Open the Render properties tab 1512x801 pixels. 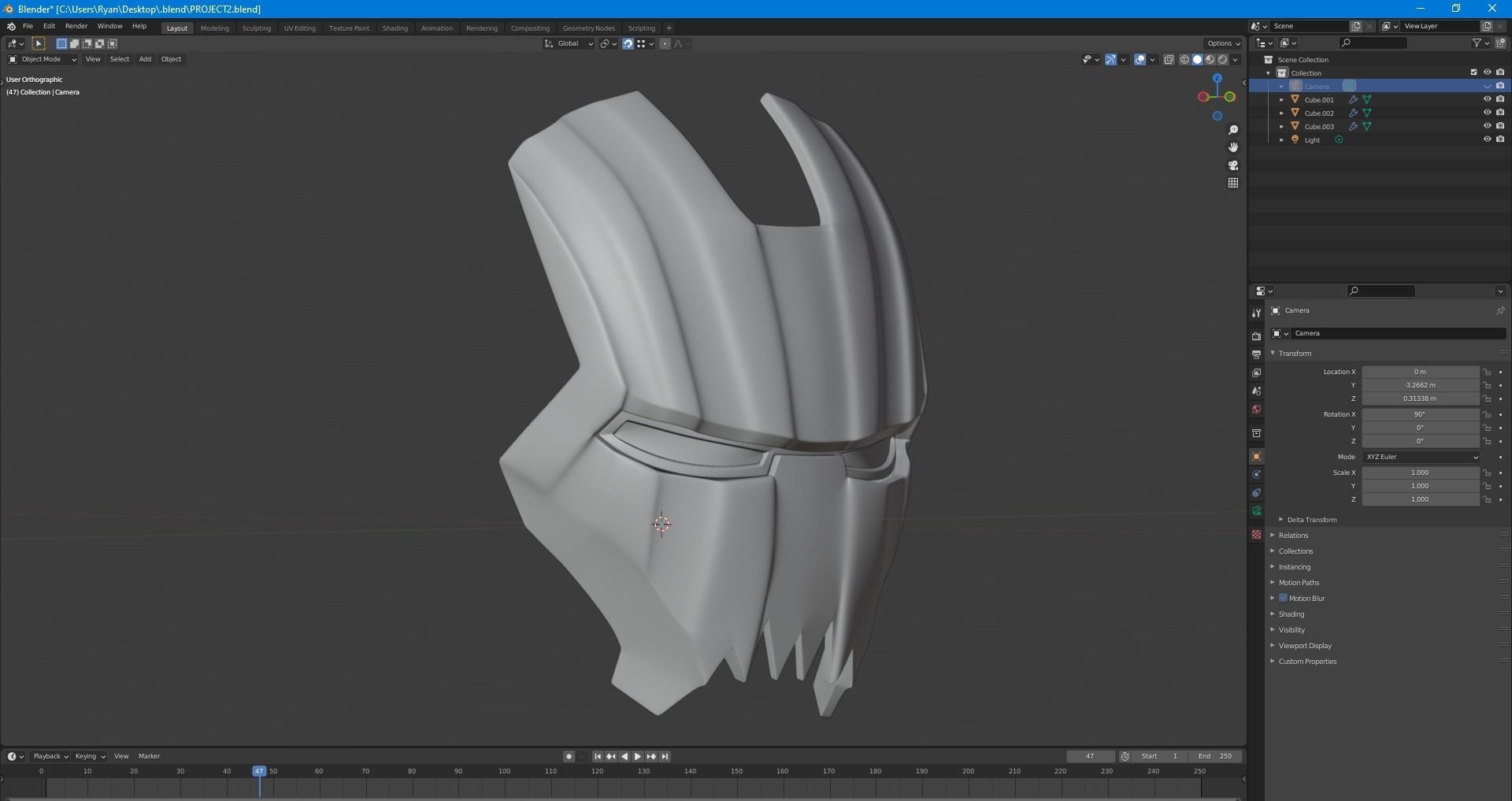(x=1256, y=336)
